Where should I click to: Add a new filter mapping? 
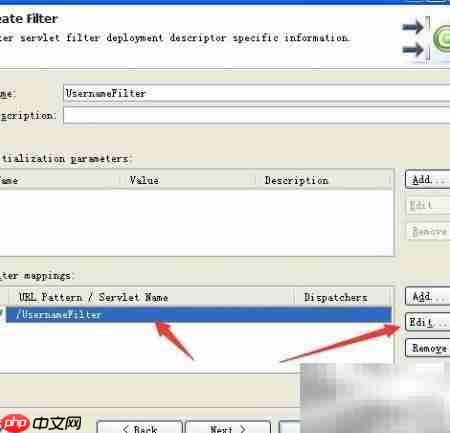pos(428,296)
